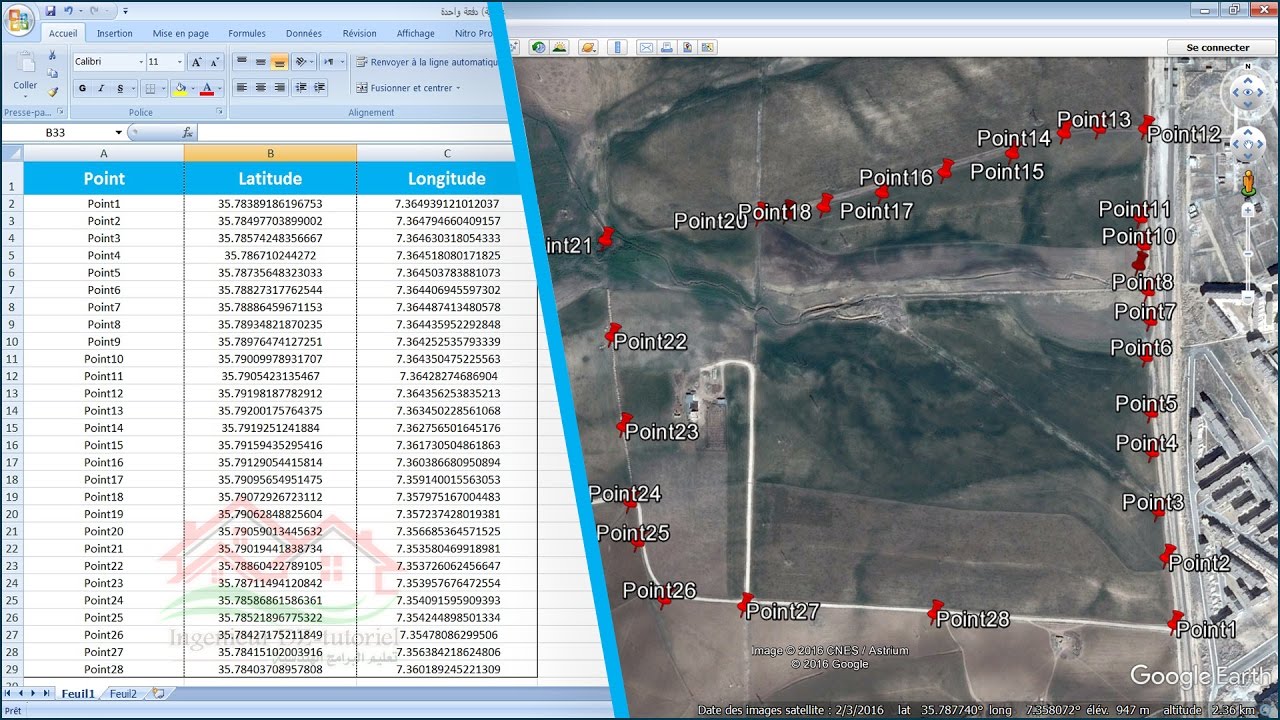This screenshot has height=720, width=1280.
Task: Click the sunlight icon in Google Earth toolbar
Action: click(x=560, y=47)
